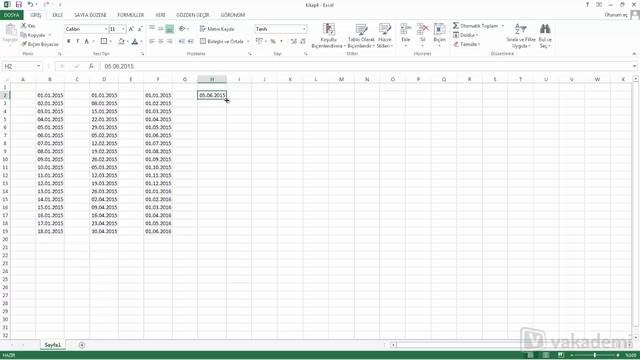
Task: Open Bul ve Seç binoculars menu
Action: (545, 36)
